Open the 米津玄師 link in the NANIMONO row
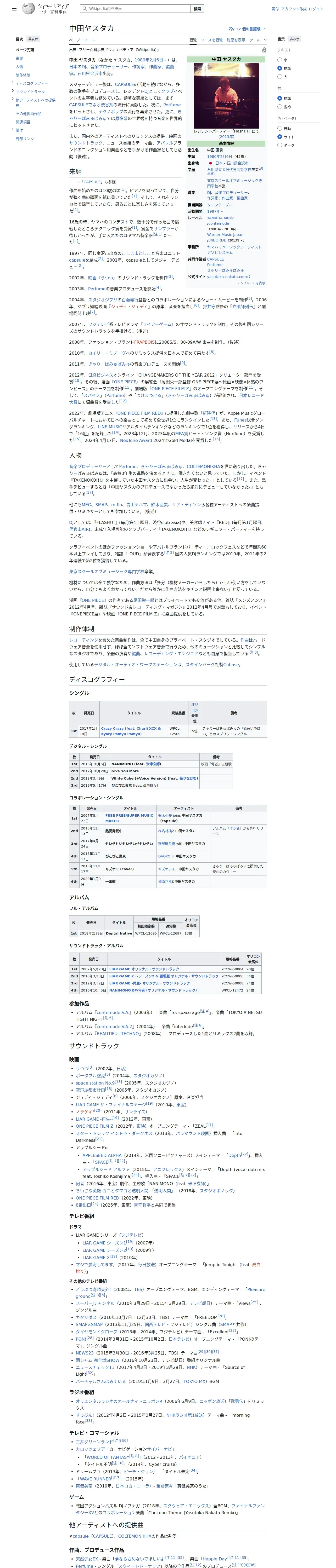This screenshot has height=1568, width=336. tap(153, 764)
